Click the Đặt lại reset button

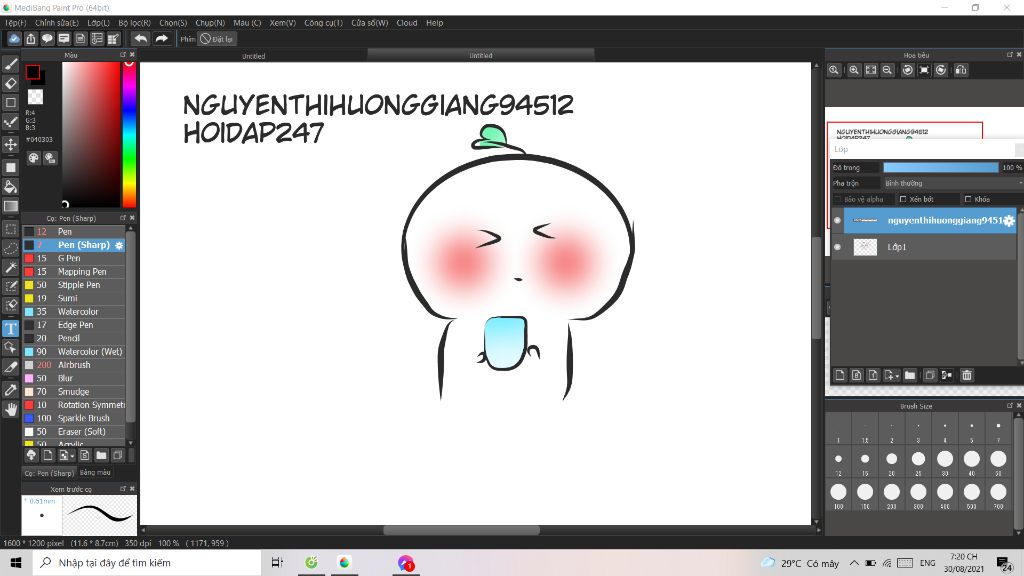pos(217,39)
